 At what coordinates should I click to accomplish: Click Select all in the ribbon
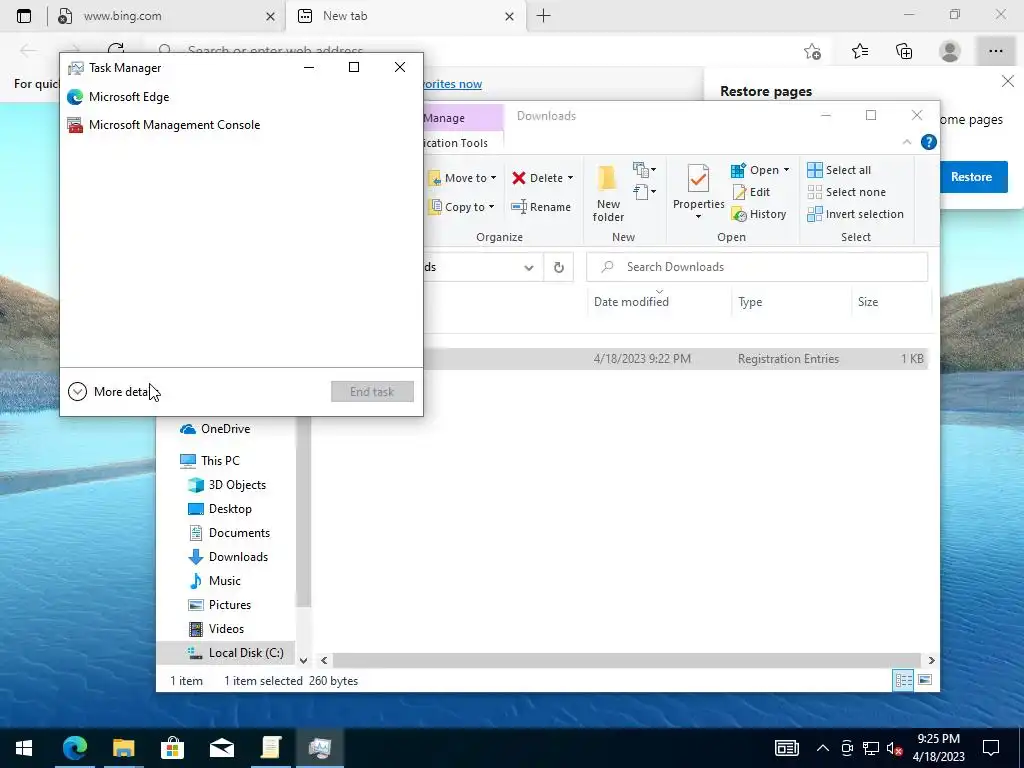[x=839, y=170]
